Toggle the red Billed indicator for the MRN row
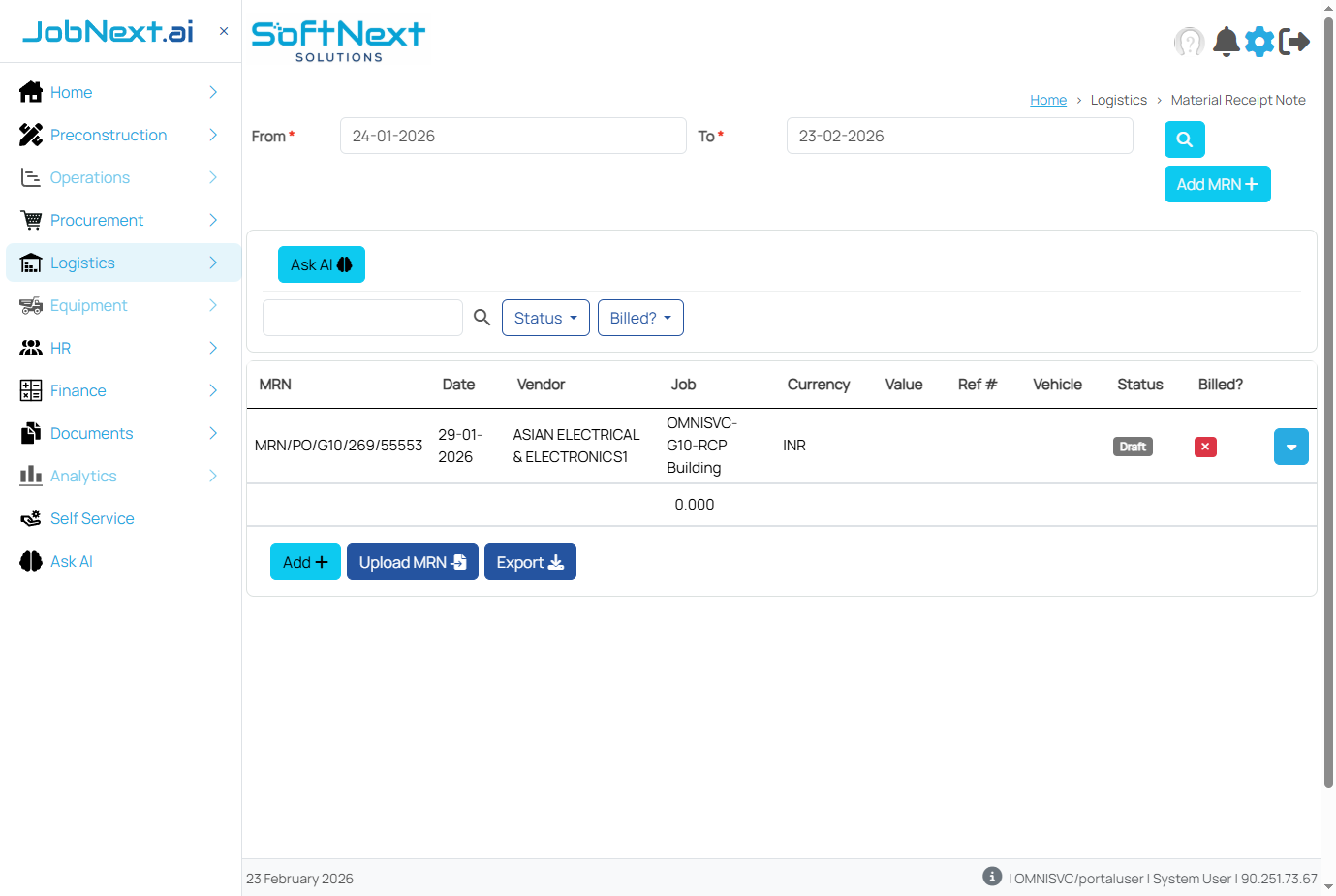Viewport: 1336px width, 896px height. (1204, 447)
